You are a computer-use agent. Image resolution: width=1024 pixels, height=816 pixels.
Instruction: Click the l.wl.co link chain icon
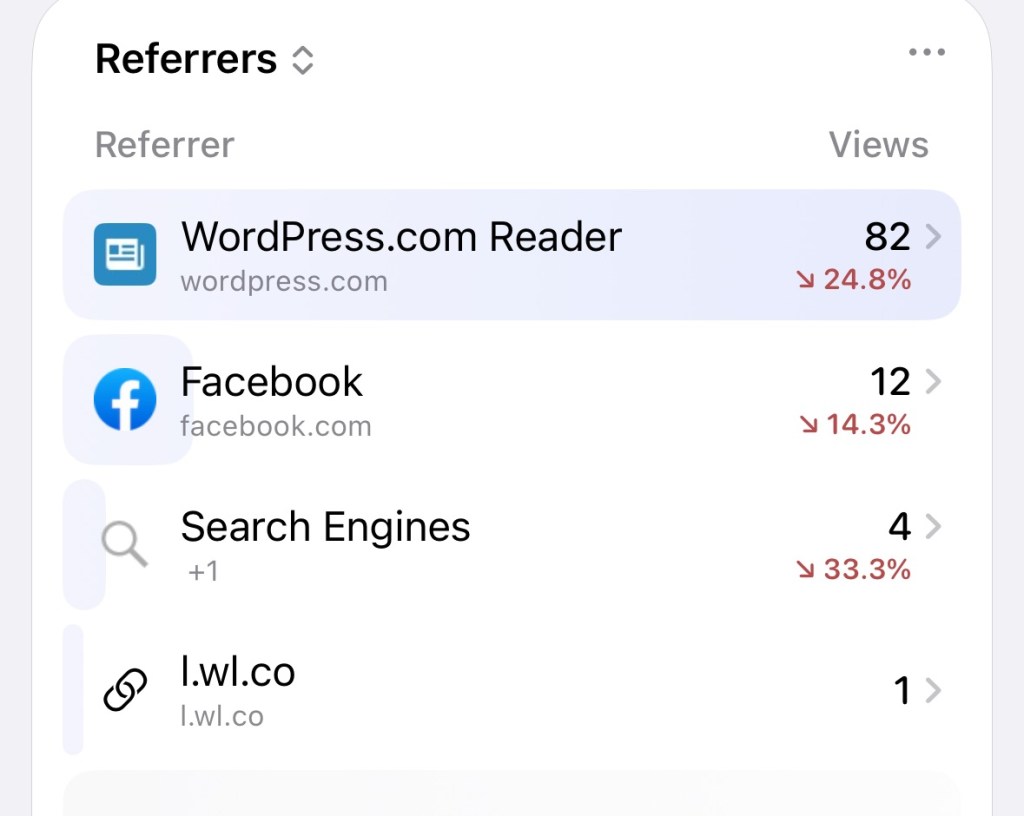click(x=125, y=690)
